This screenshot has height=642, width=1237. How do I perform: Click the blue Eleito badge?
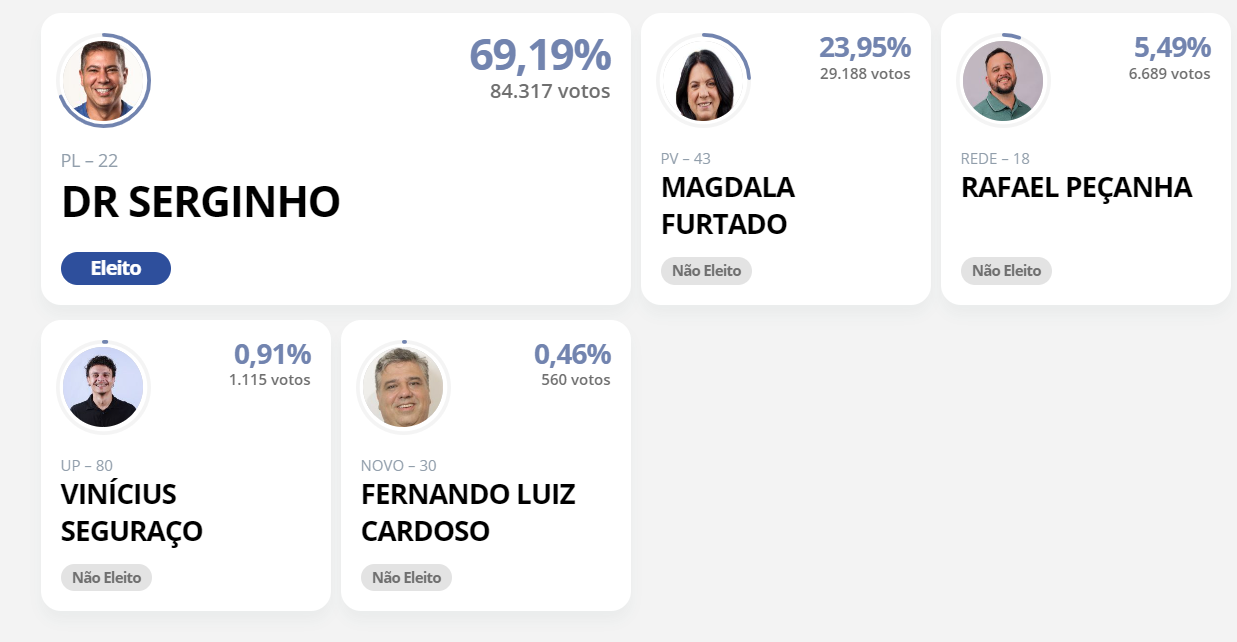click(116, 268)
